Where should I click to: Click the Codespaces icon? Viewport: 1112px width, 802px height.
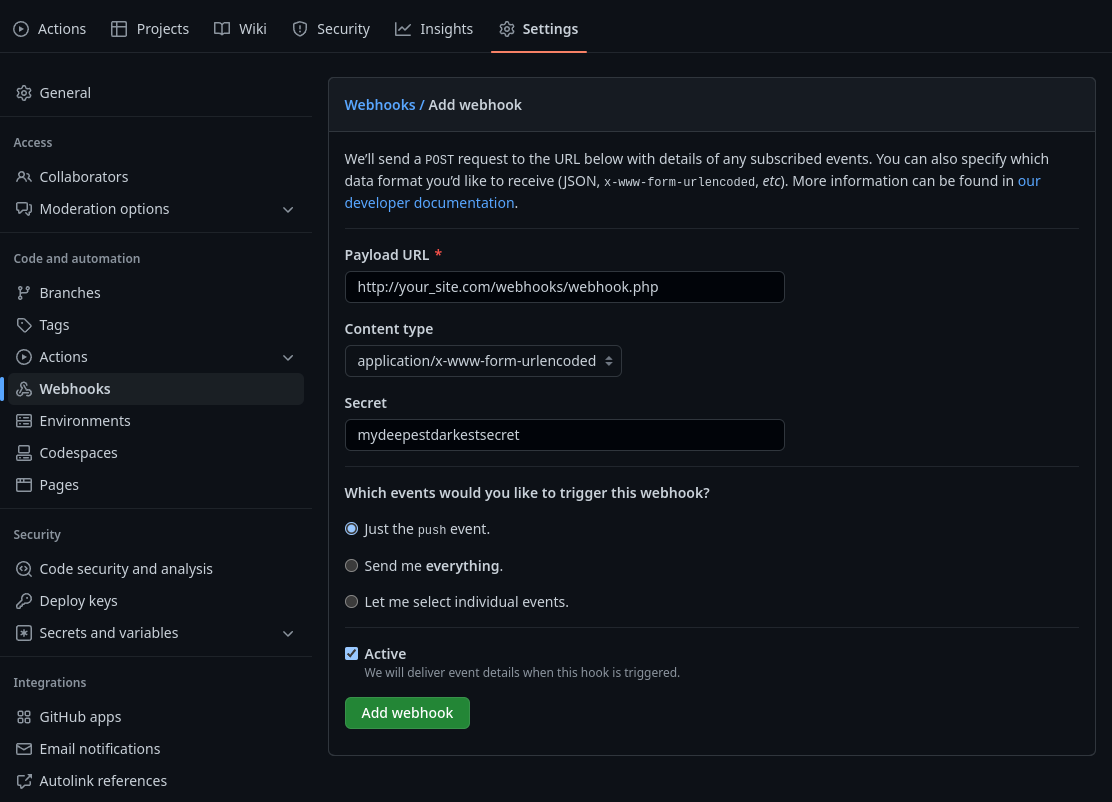[24, 452]
